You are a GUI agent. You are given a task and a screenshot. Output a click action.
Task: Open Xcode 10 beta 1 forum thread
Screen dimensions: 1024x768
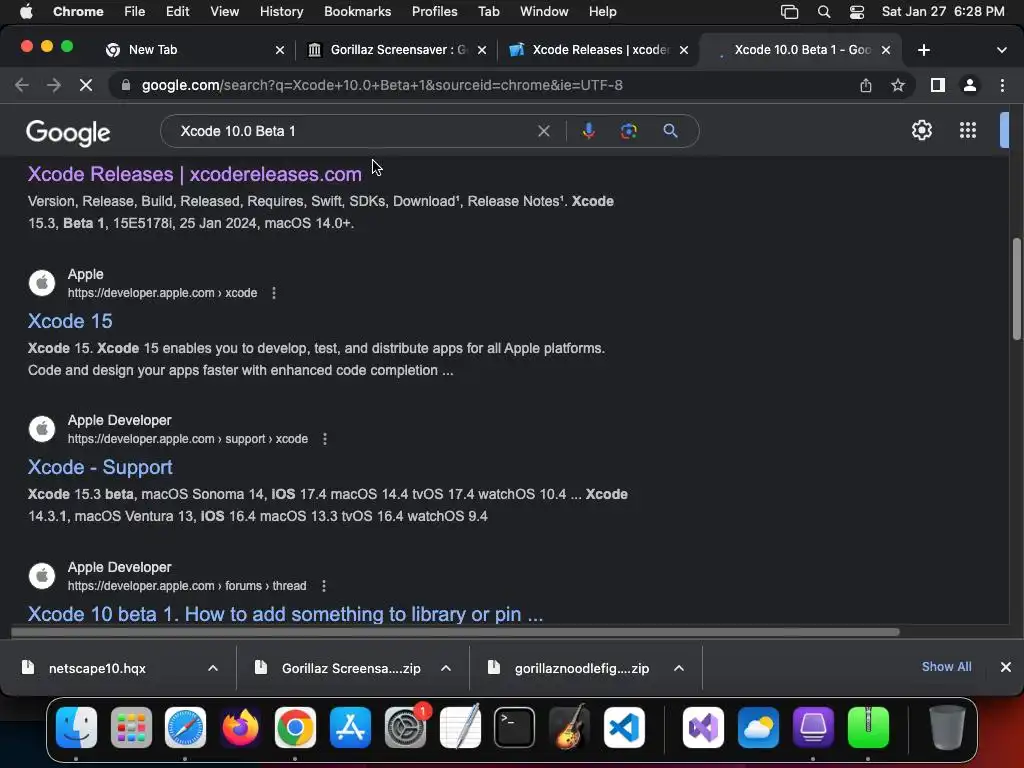coord(285,614)
